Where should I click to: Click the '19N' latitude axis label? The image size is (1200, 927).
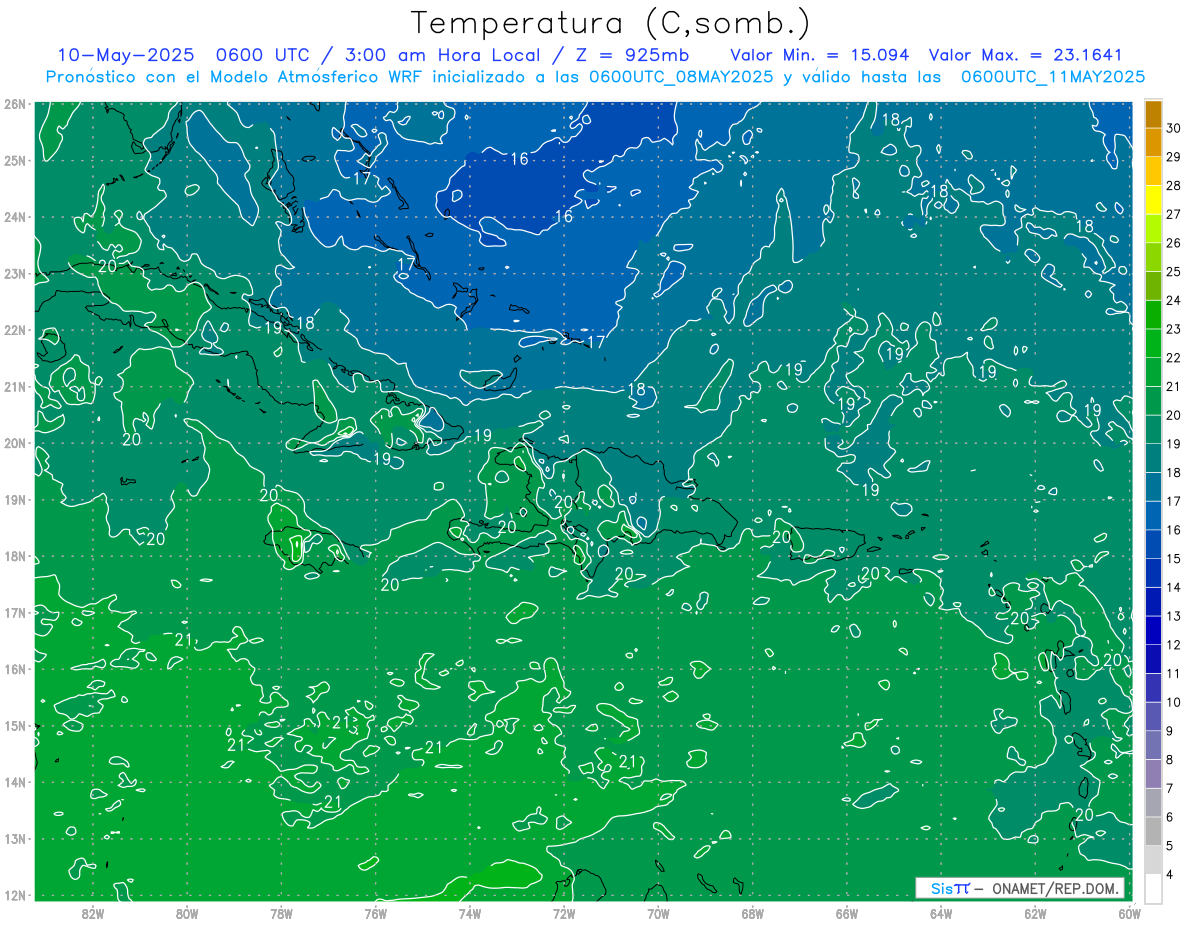pyautogui.click(x=14, y=499)
